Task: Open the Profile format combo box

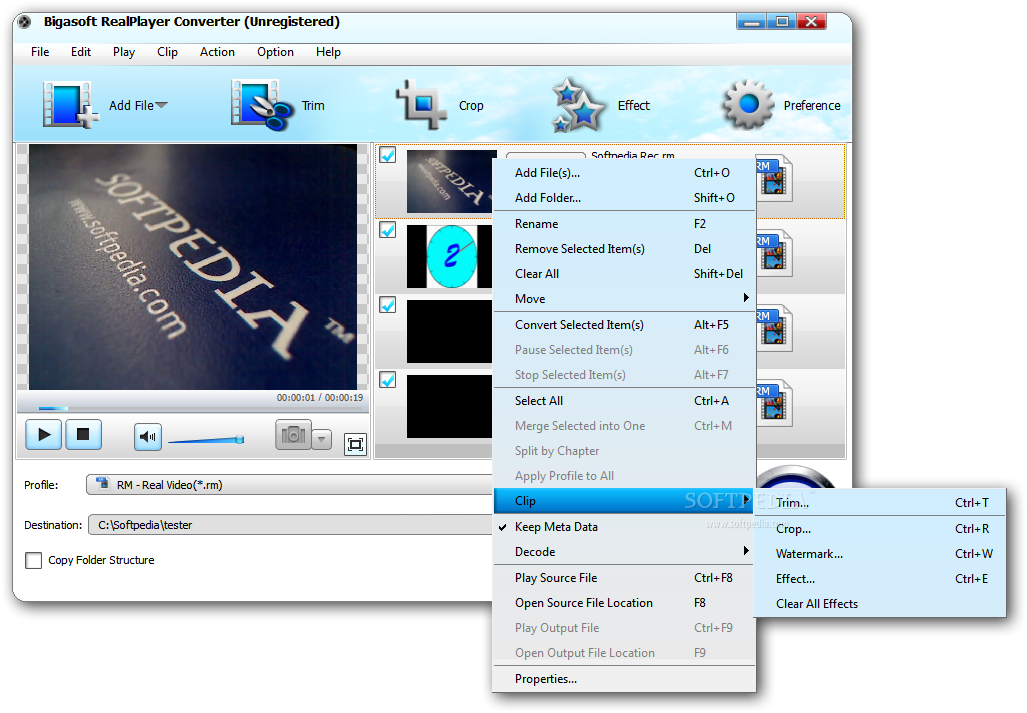Action: (x=289, y=485)
